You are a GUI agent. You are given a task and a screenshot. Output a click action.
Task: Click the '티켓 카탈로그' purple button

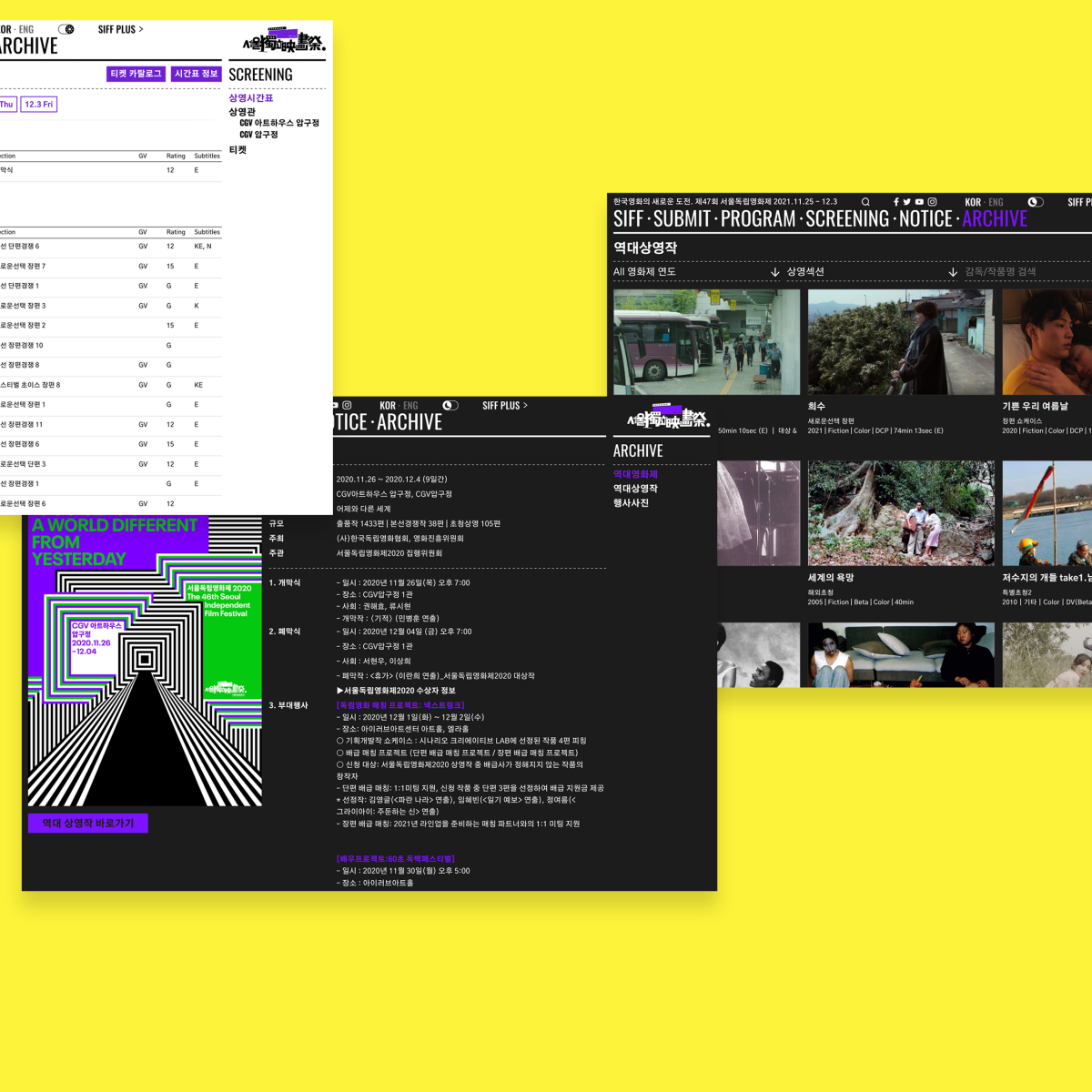click(x=136, y=74)
